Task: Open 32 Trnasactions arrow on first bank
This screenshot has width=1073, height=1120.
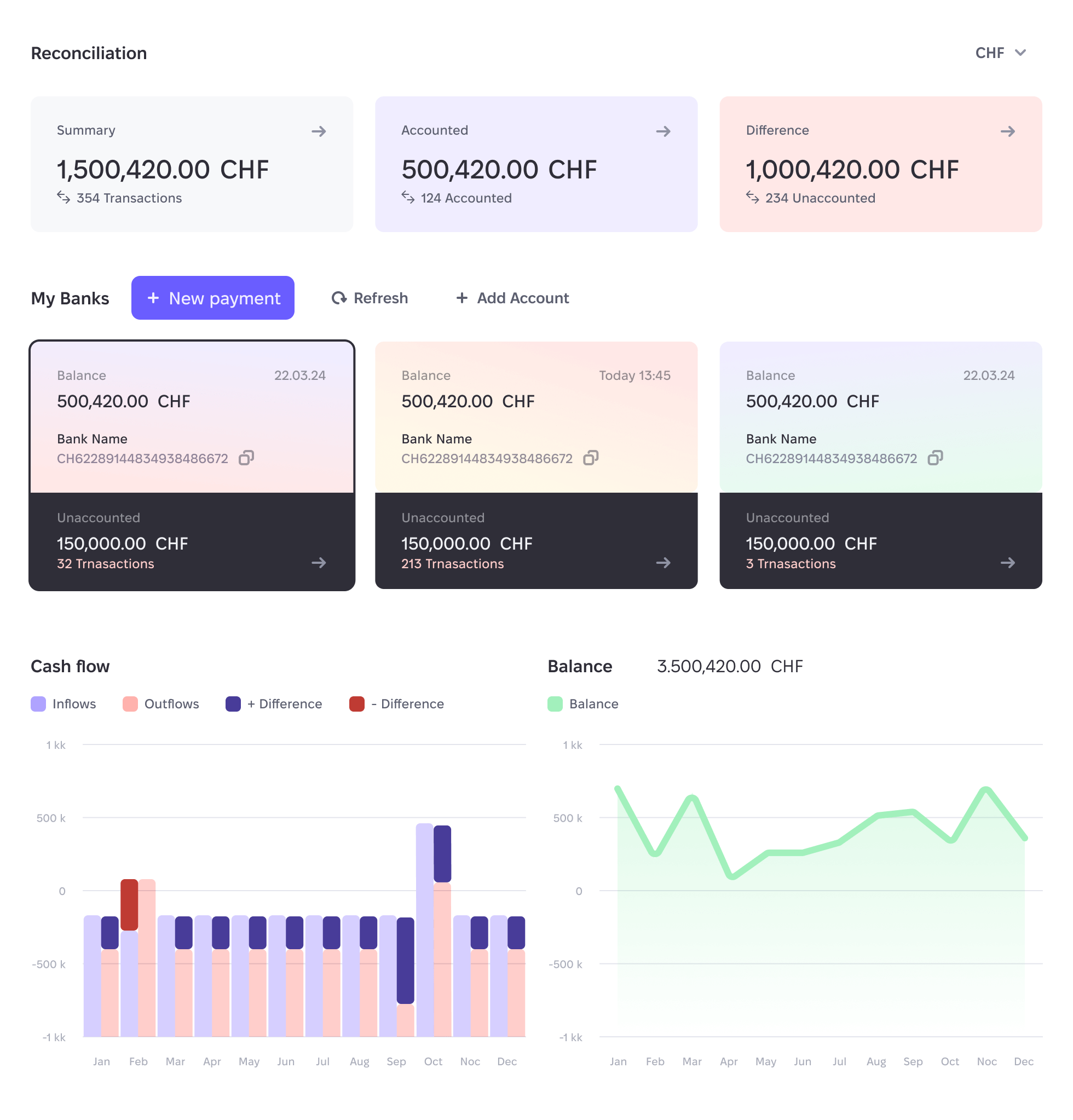Action: [x=318, y=563]
